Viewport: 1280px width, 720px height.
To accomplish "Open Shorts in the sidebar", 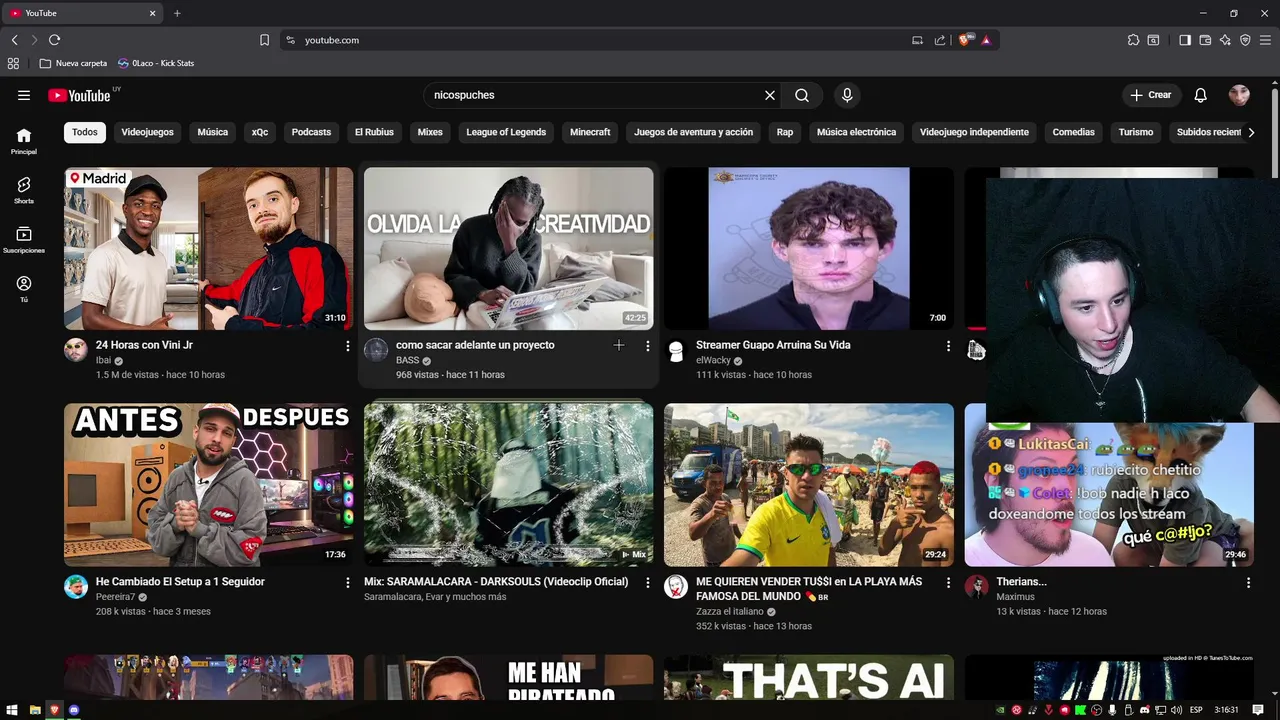I will (24, 190).
